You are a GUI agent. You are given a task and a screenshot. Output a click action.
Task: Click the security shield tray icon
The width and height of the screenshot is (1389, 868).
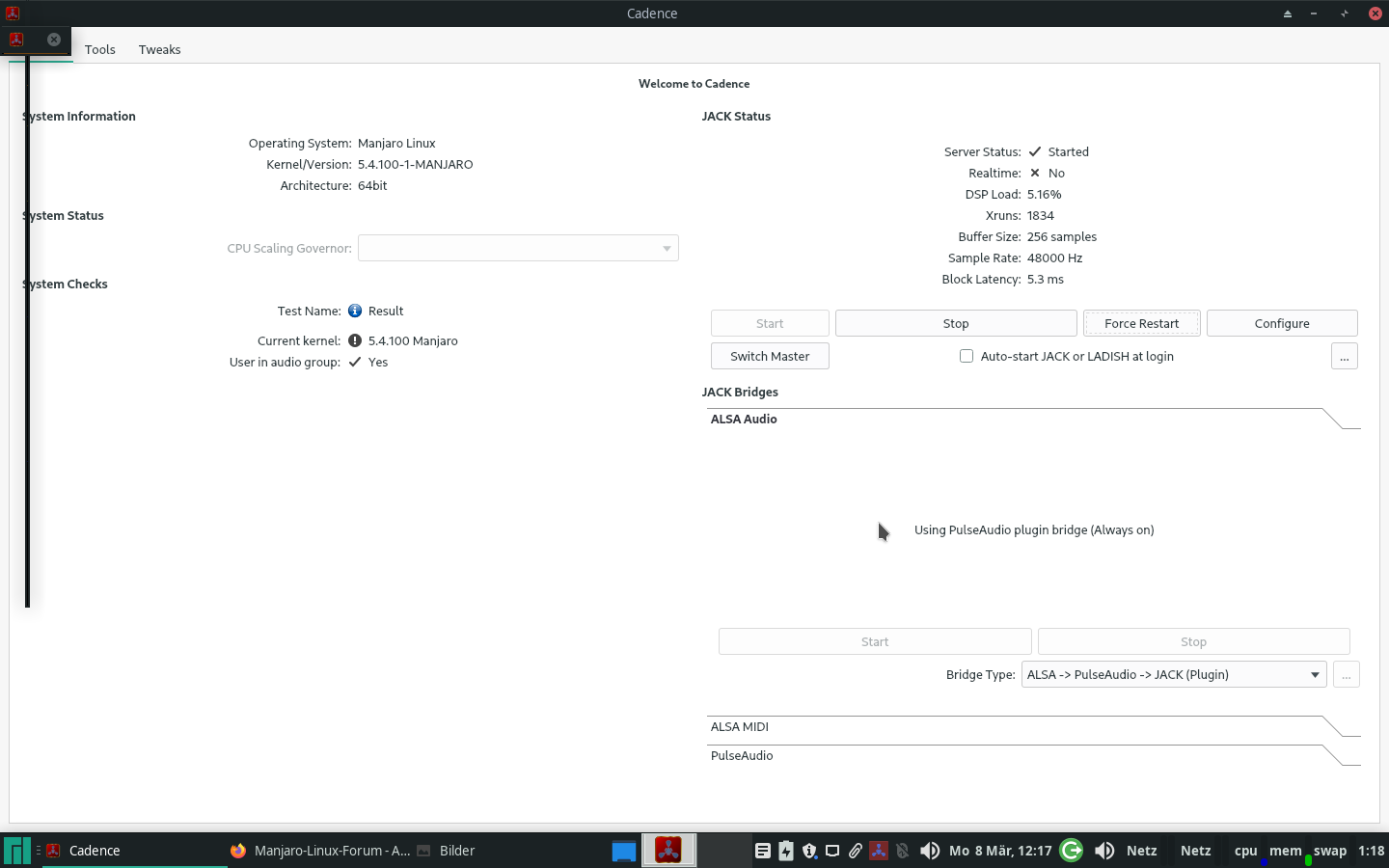click(809, 851)
